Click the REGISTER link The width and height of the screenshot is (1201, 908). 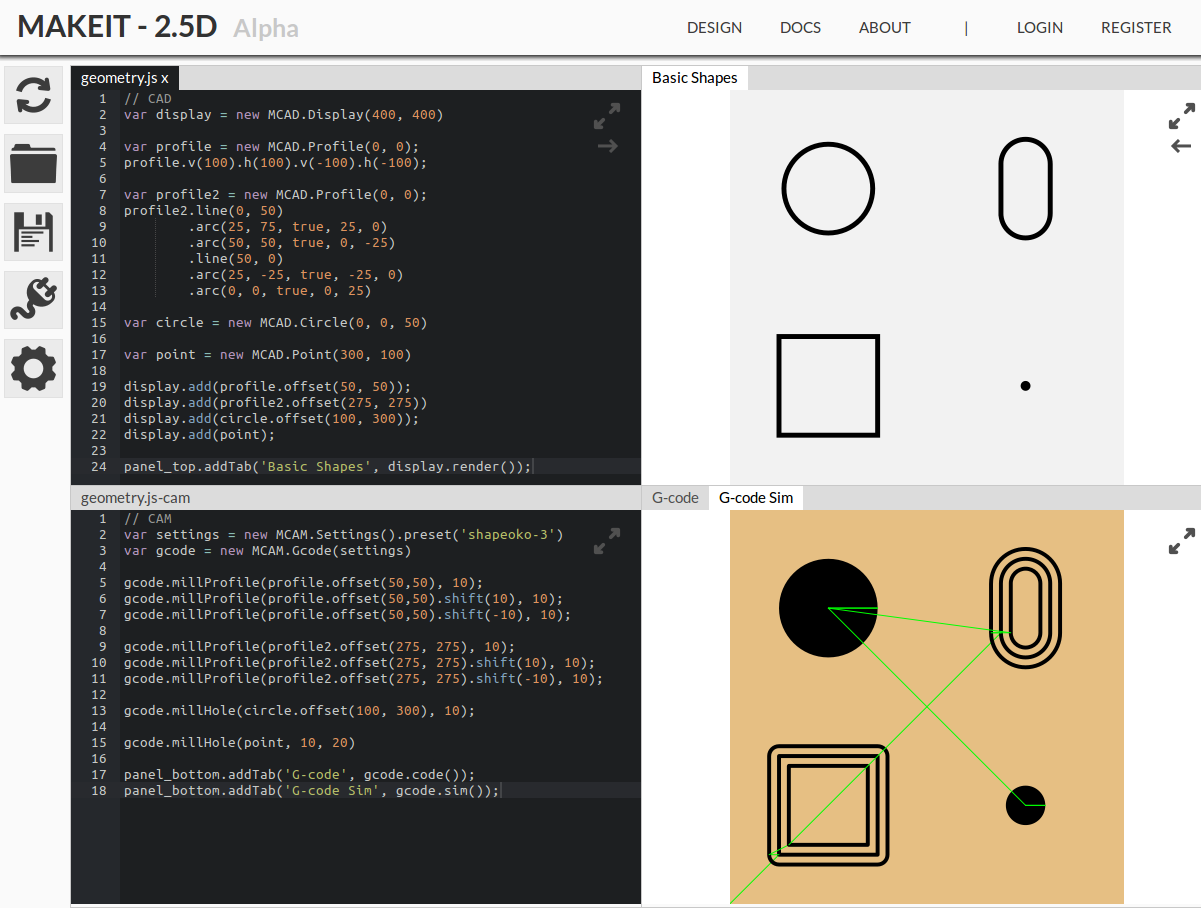click(1135, 28)
